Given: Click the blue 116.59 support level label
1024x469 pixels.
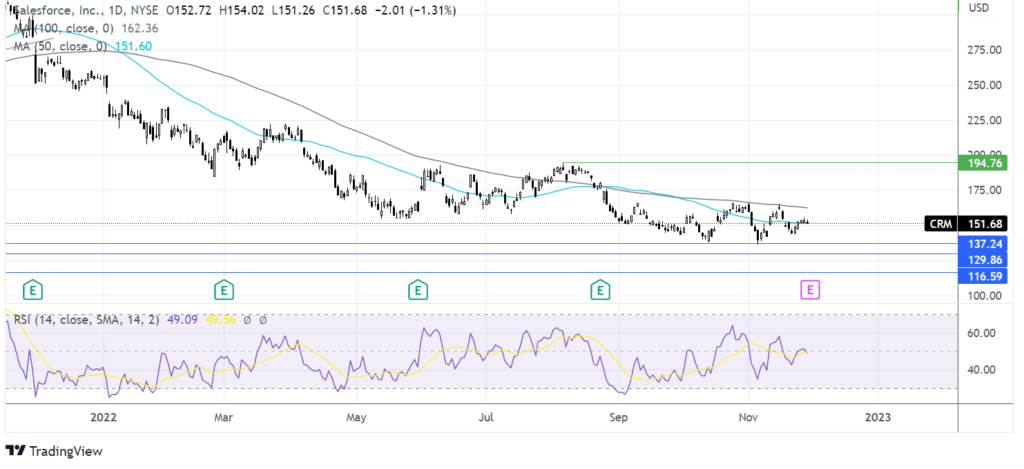Looking at the screenshot, I should coord(982,277).
